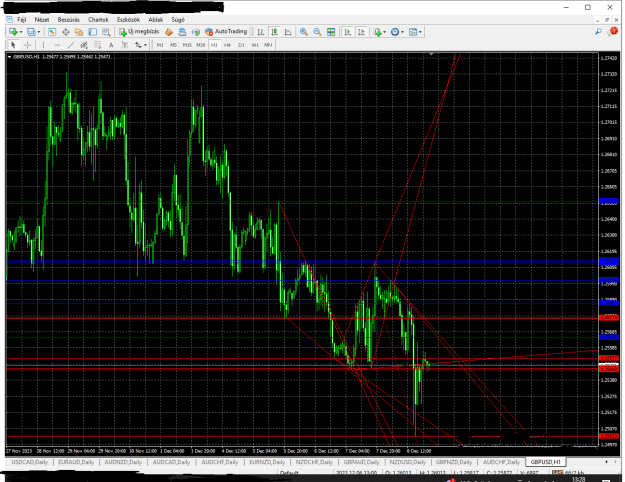Open the periodicity clock dropdown
This screenshot has height=482, width=625.
click(x=397, y=32)
